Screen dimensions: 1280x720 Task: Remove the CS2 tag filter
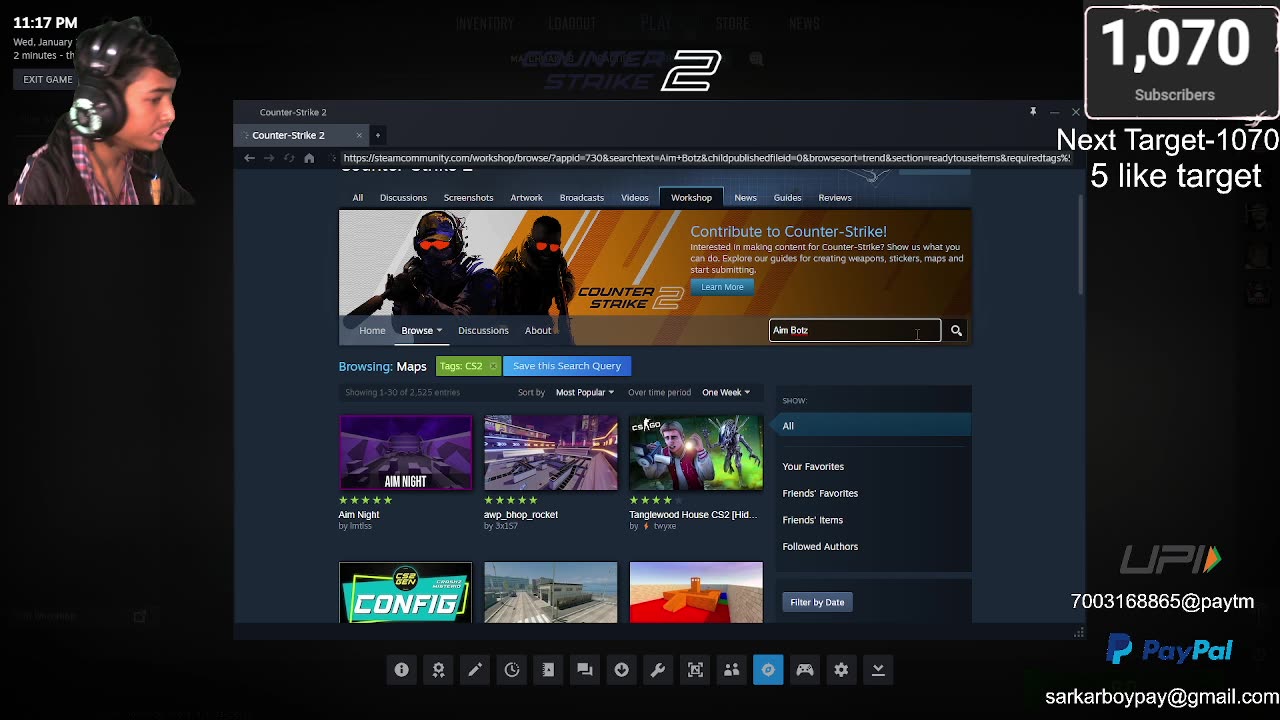point(493,366)
